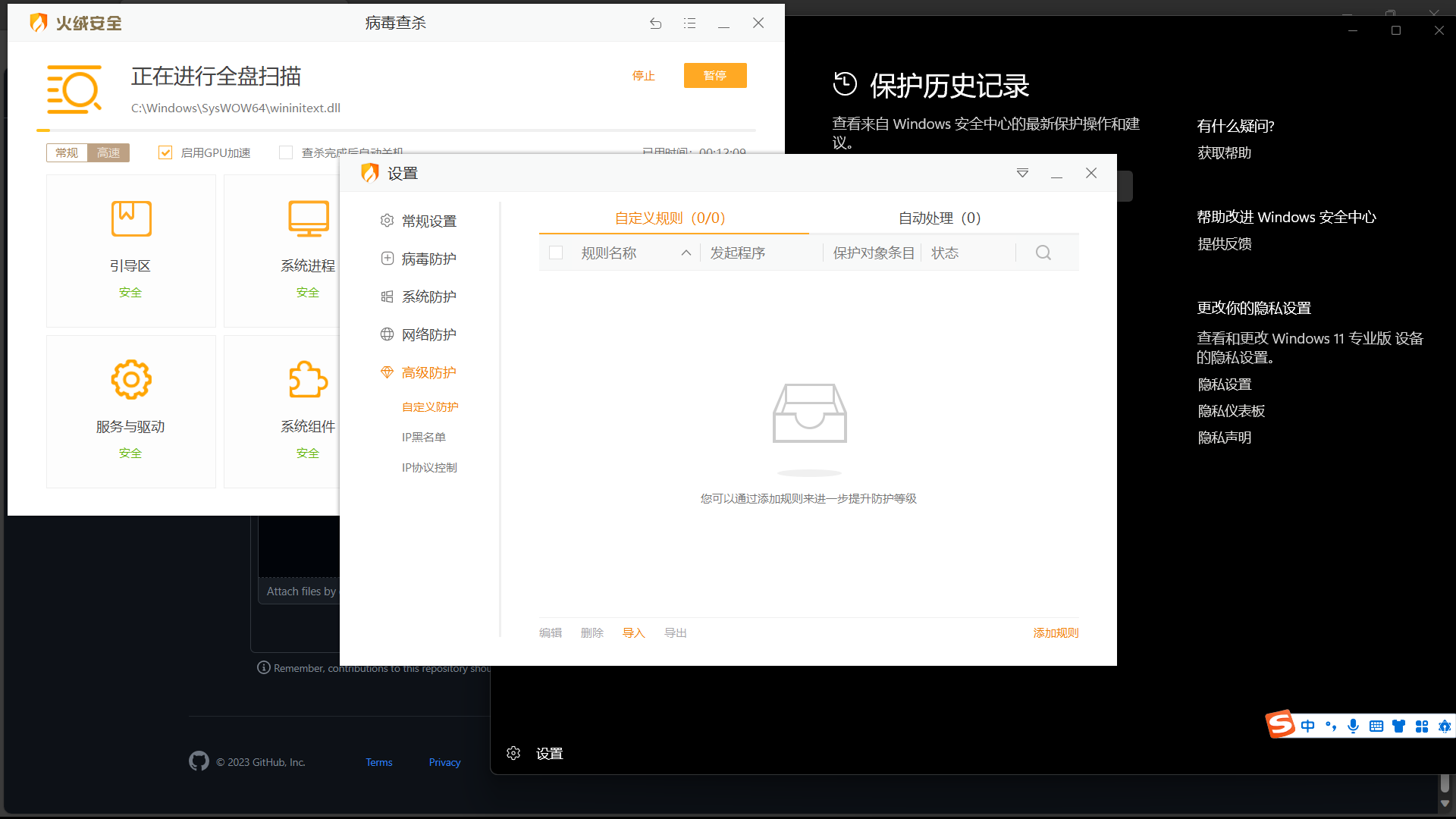The height and width of the screenshot is (819, 1456).
Task: Toggle sort order on 规则名称 column
Action: (686, 253)
